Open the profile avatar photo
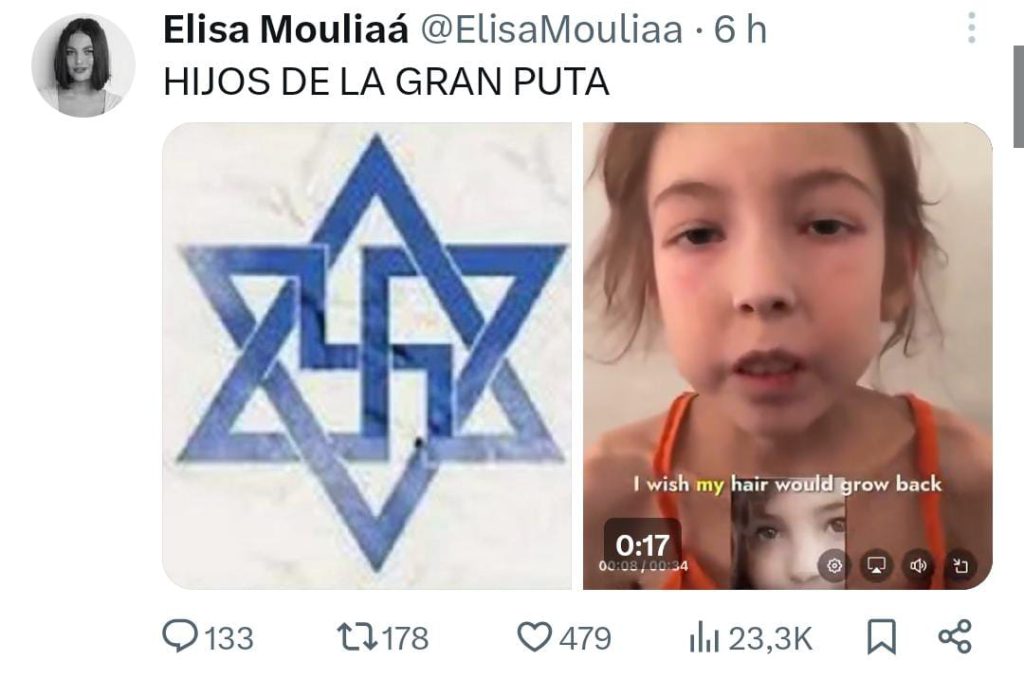This screenshot has height=679, width=1024. tap(83, 65)
